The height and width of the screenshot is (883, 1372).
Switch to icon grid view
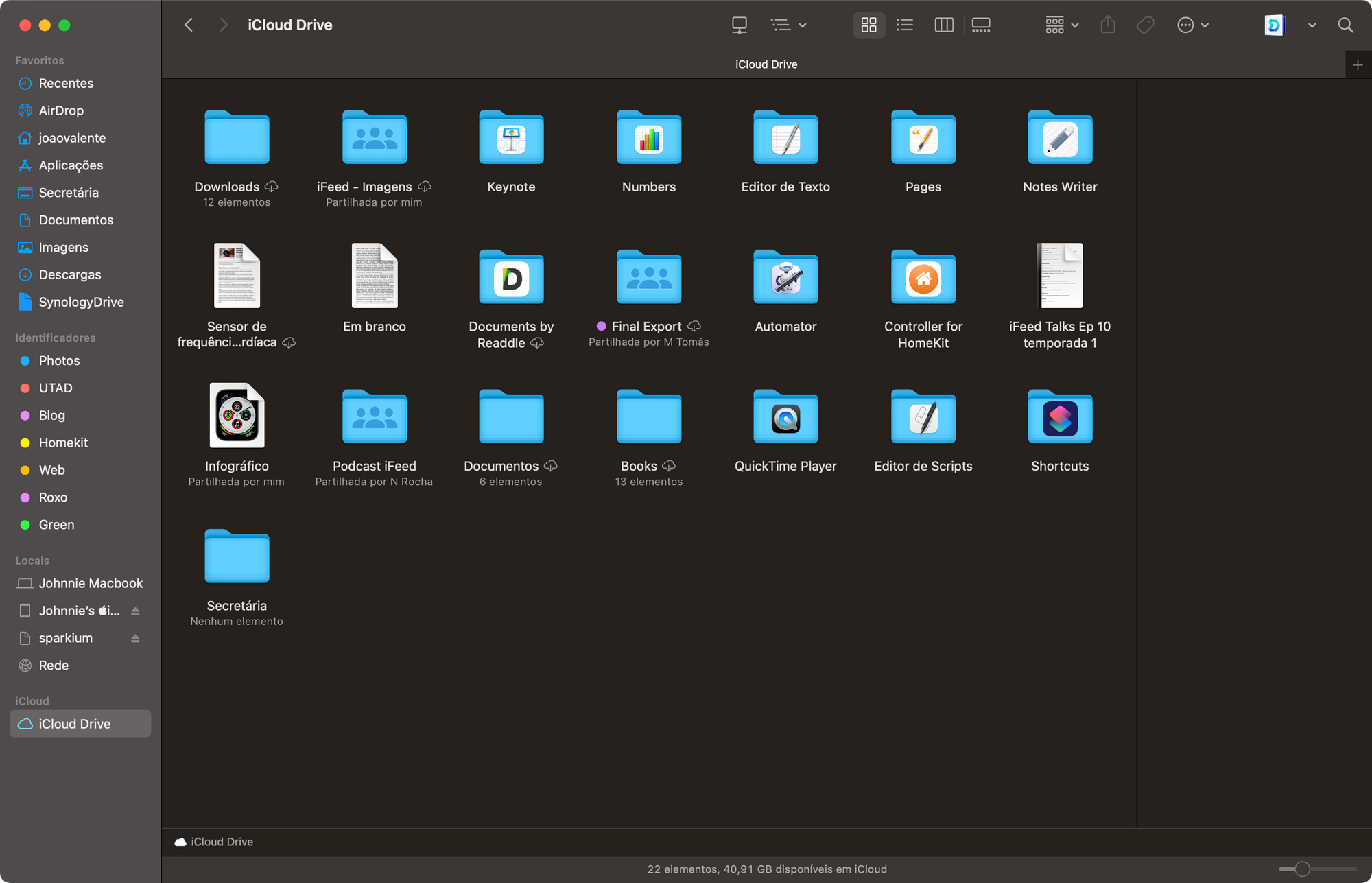click(x=868, y=25)
